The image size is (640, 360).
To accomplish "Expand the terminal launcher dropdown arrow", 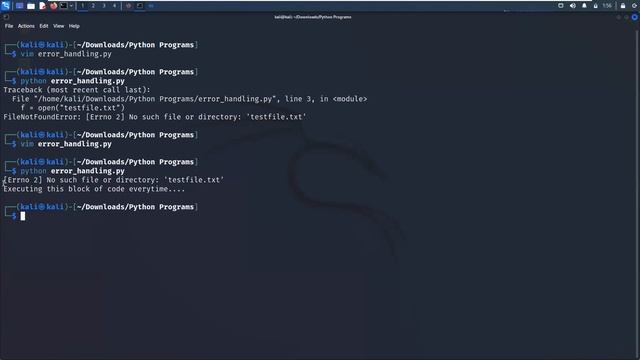I will [x=71, y=6].
